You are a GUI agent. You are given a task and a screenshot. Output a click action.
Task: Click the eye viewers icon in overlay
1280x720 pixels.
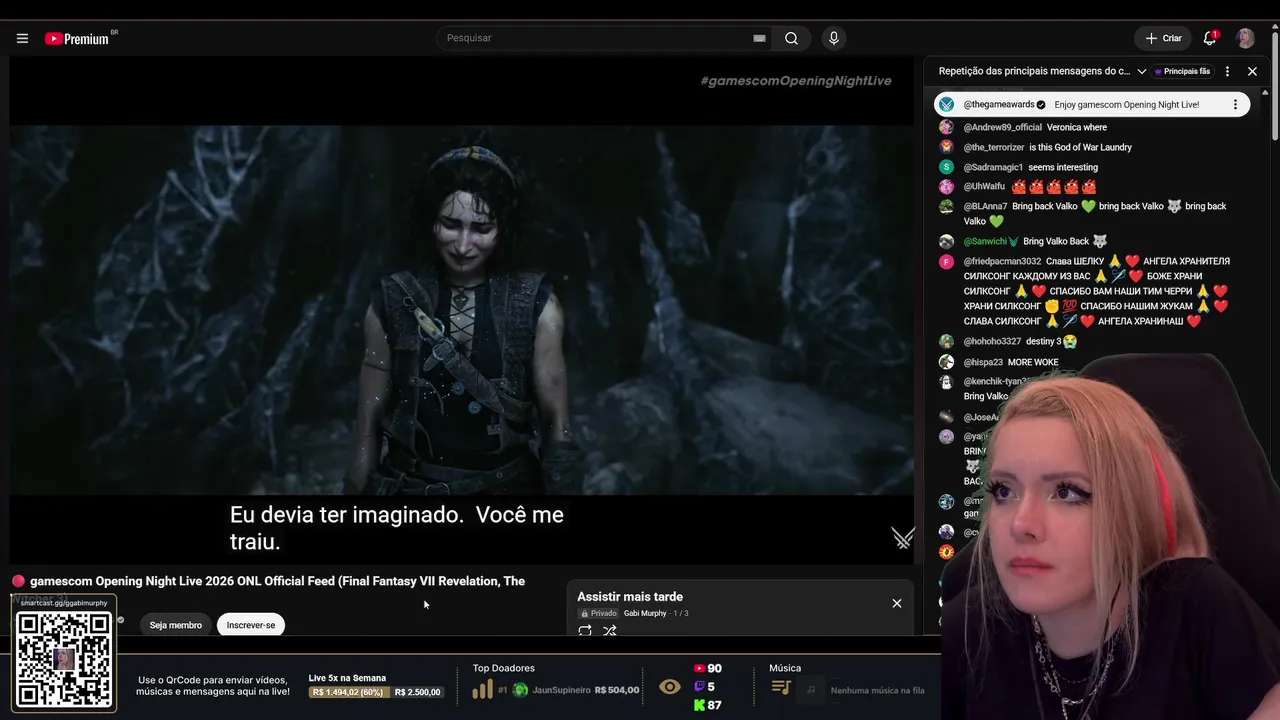[x=670, y=687]
